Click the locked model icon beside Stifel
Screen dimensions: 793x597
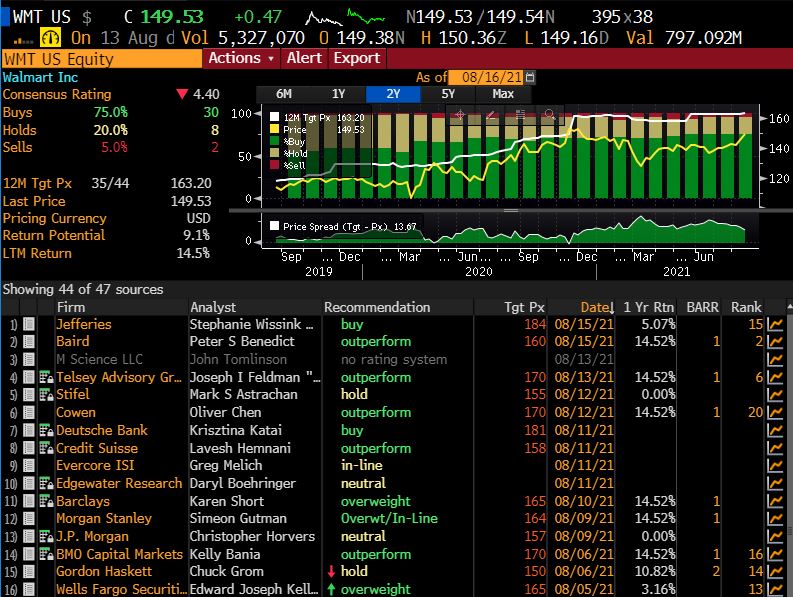tap(47, 395)
